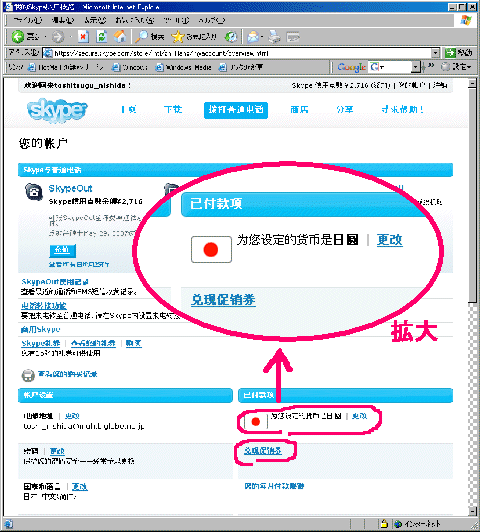Click the vertical scrollbar down arrow
This screenshot has width=480, height=532.
point(472,511)
